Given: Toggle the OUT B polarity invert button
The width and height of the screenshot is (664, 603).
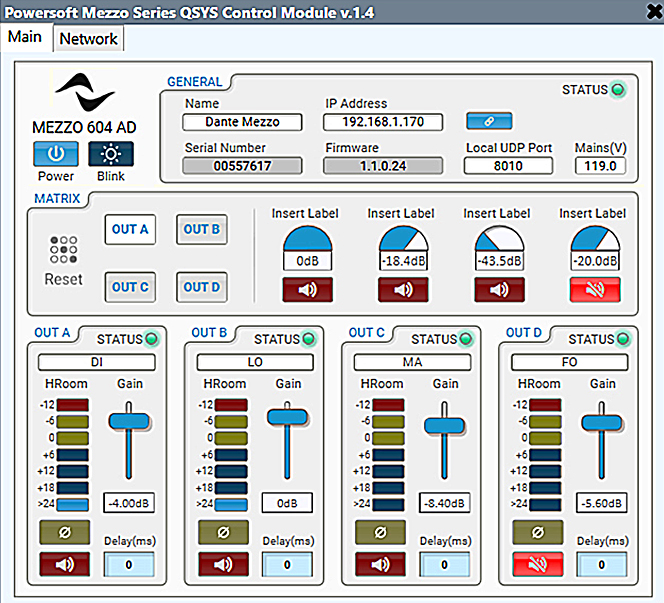Looking at the screenshot, I should click(223, 532).
